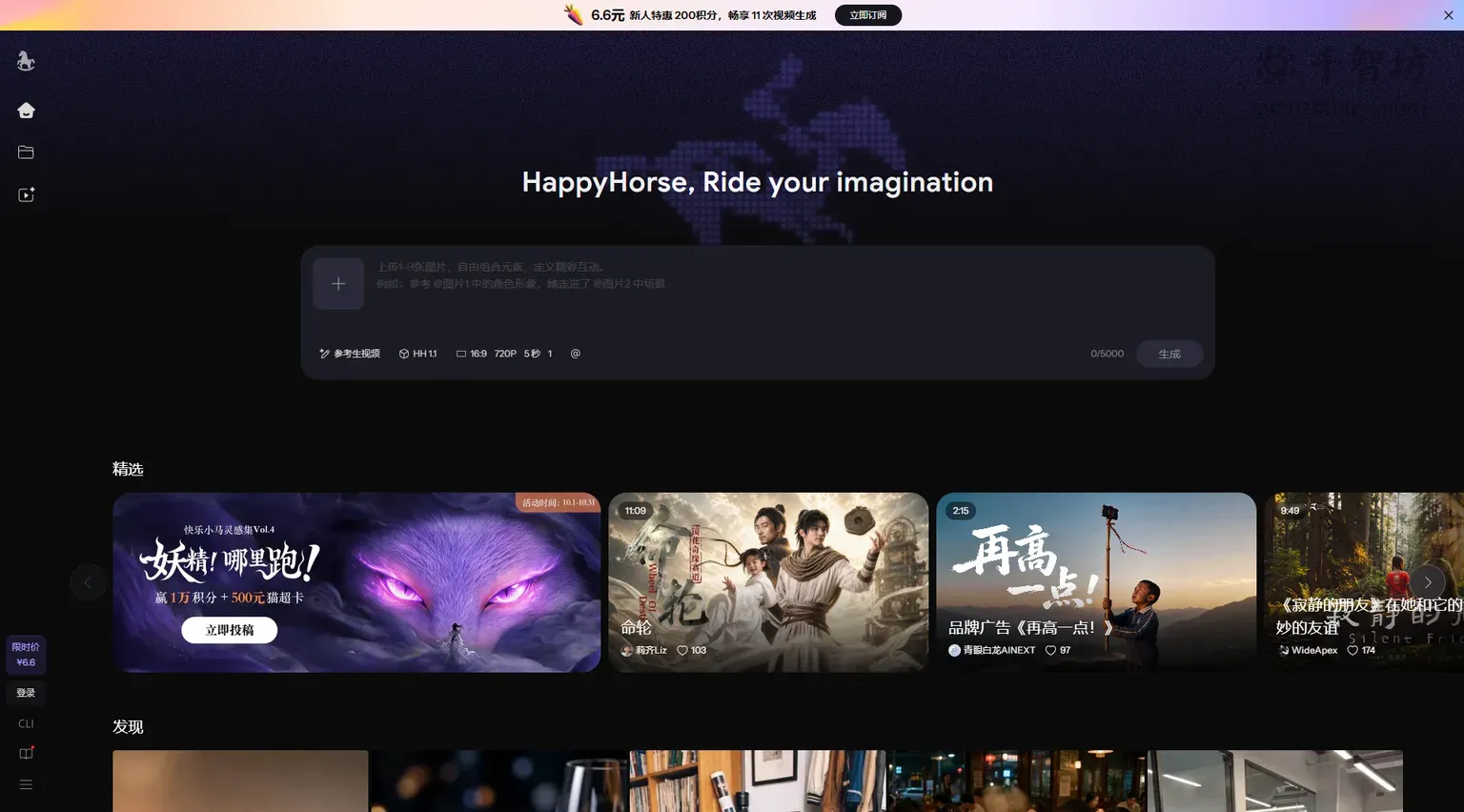The height and width of the screenshot is (812, 1464).
Task: Click the plus upload image tile
Action: point(338,283)
